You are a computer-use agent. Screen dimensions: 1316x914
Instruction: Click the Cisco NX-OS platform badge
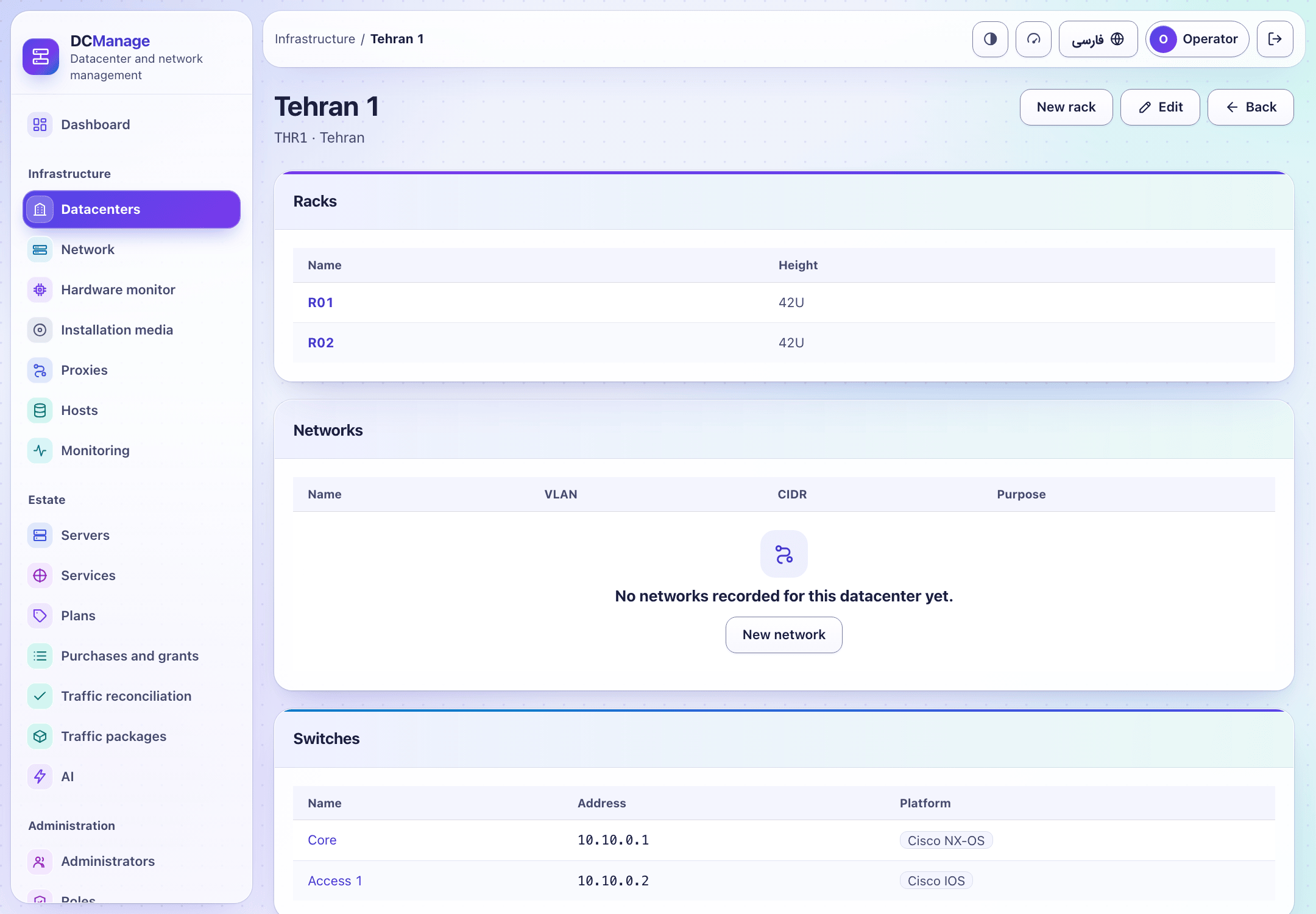click(946, 840)
